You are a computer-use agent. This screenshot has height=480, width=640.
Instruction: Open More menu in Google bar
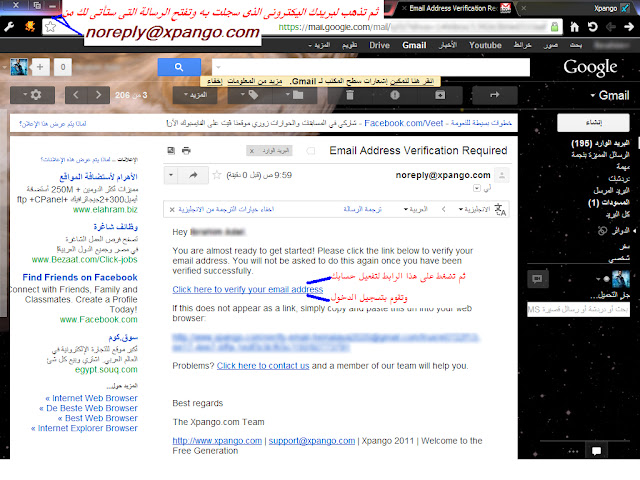319,45
